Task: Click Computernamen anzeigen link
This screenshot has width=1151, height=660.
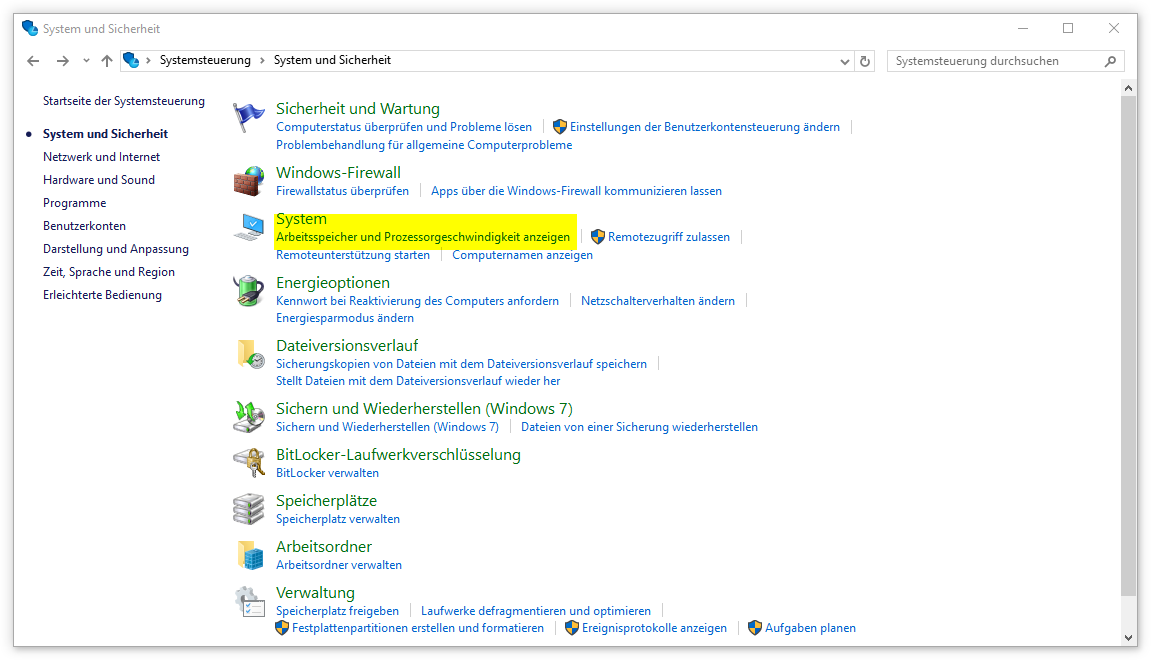Action: (x=522, y=255)
